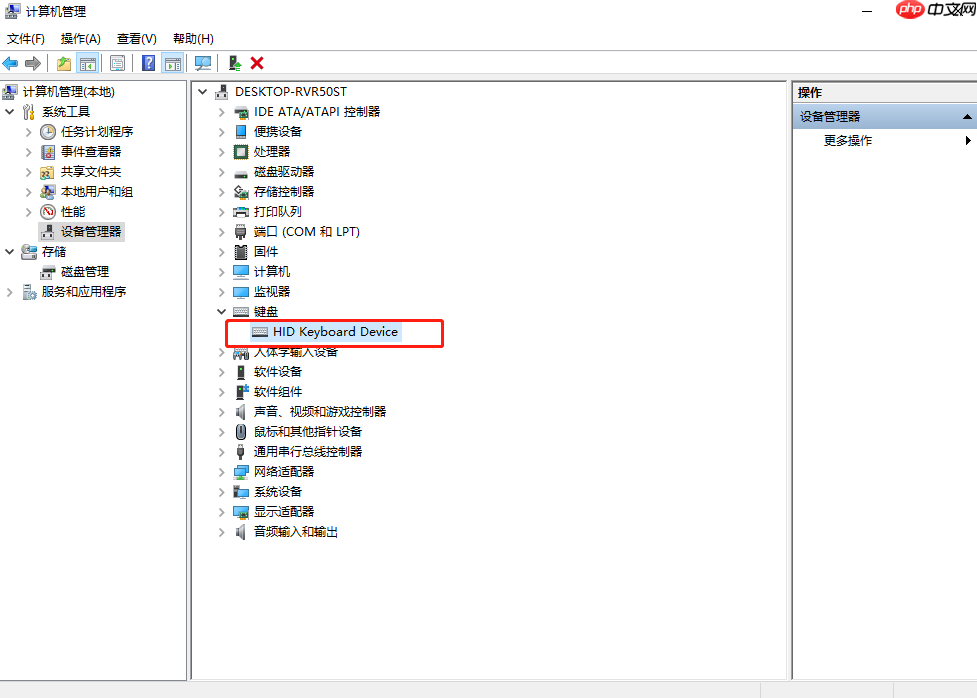
Task: Collapse the 键盘 device category
Action: tap(221, 311)
